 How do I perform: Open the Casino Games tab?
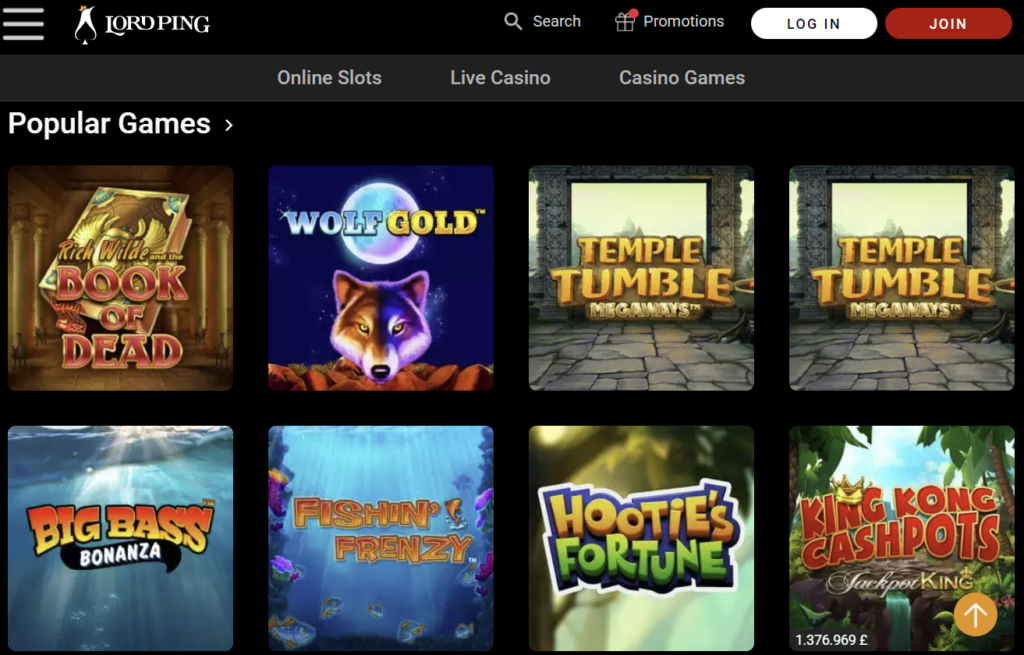(x=682, y=78)
